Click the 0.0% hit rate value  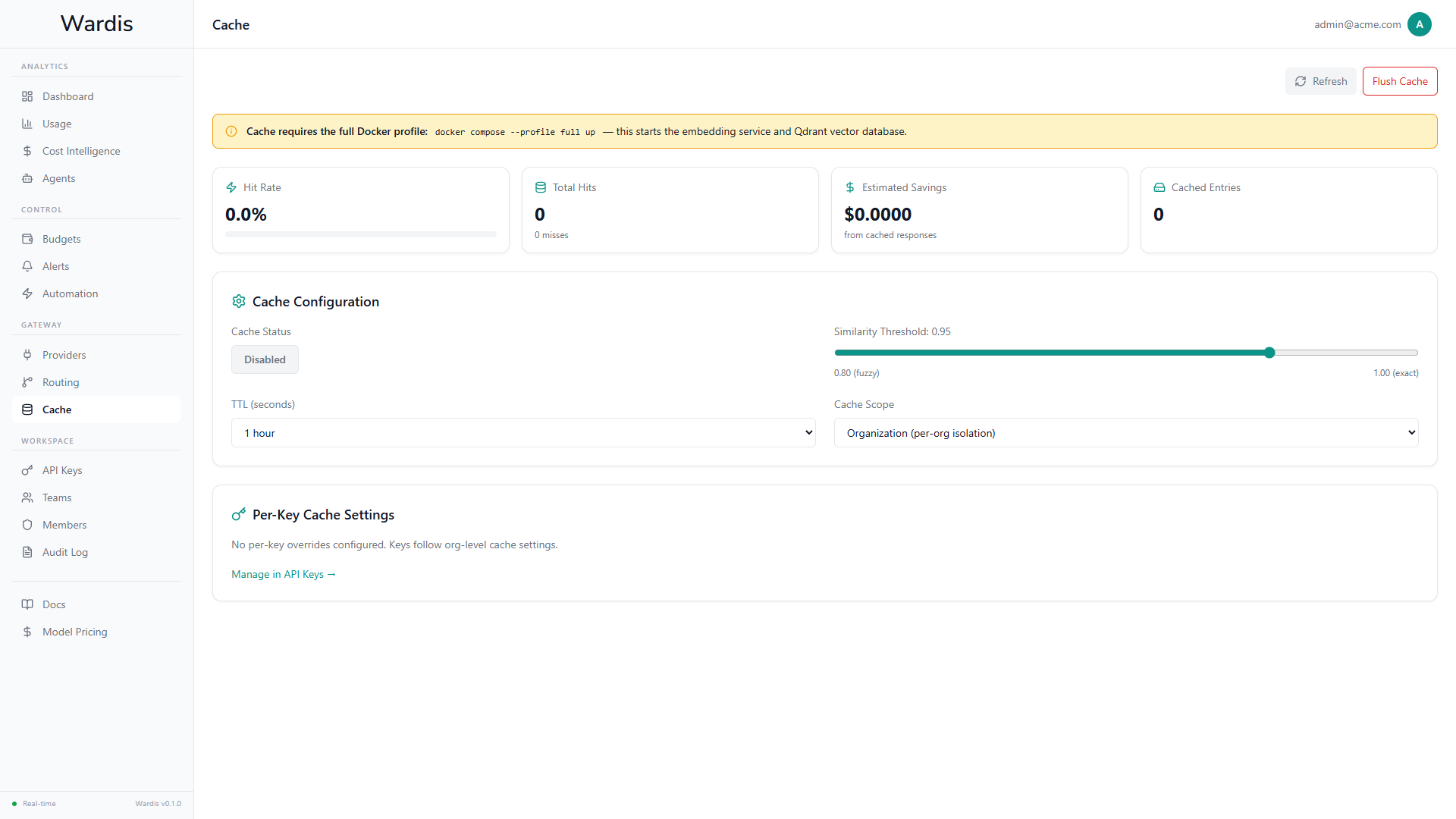pos(246,215)
